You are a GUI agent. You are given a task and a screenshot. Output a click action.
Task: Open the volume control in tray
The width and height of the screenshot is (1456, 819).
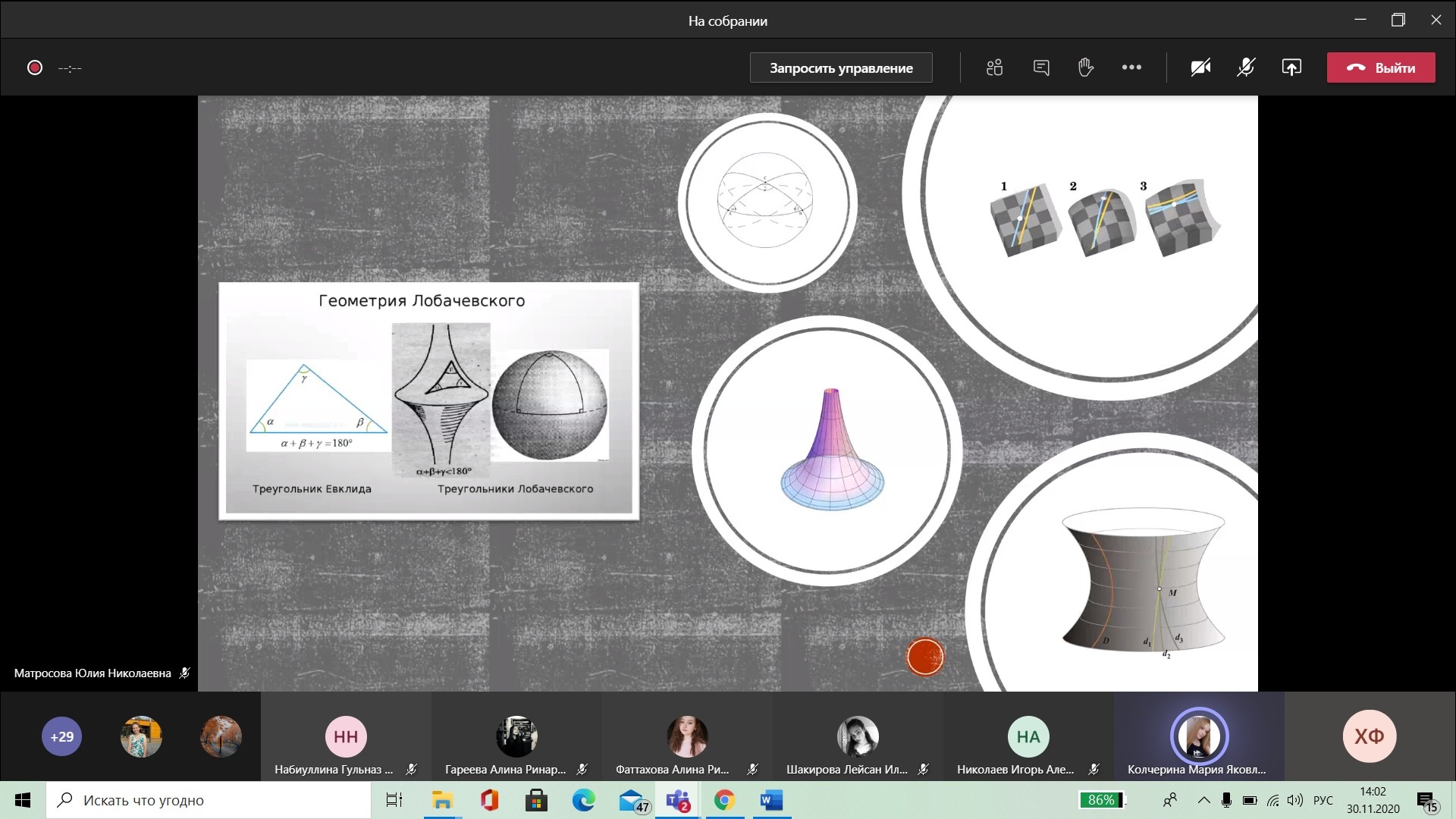1295,800
